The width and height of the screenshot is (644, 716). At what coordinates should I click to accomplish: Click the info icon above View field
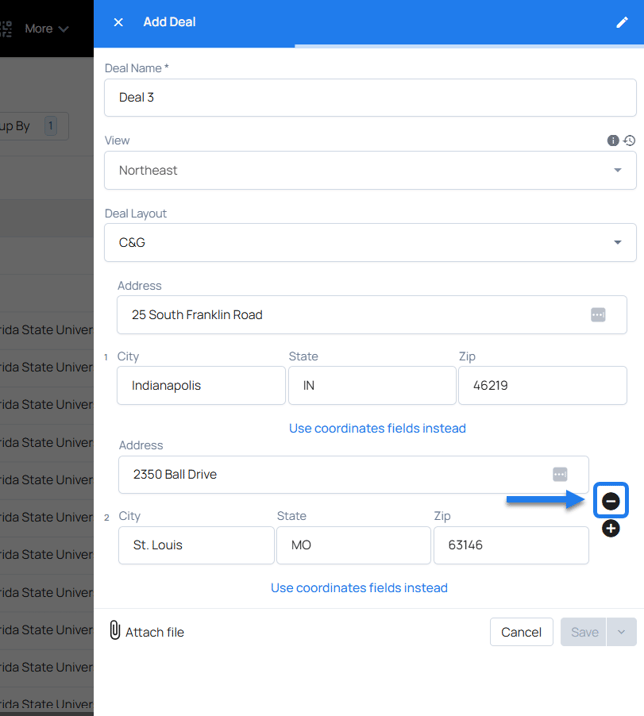click(x=613, y=141)
